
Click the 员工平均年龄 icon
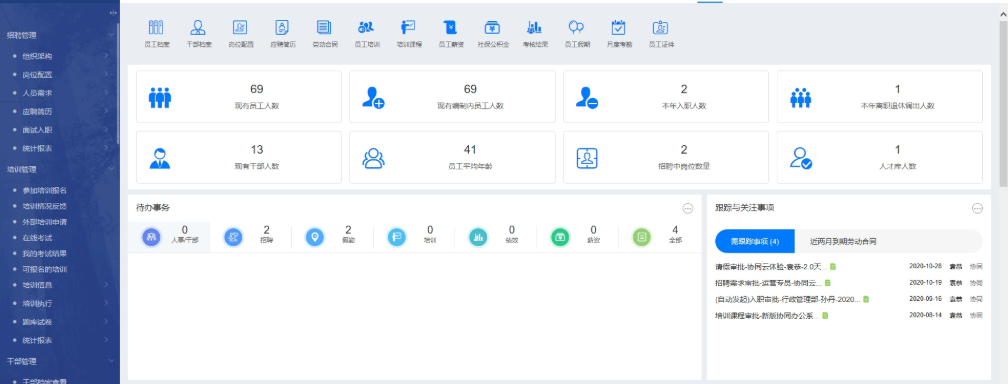(373, 158)
